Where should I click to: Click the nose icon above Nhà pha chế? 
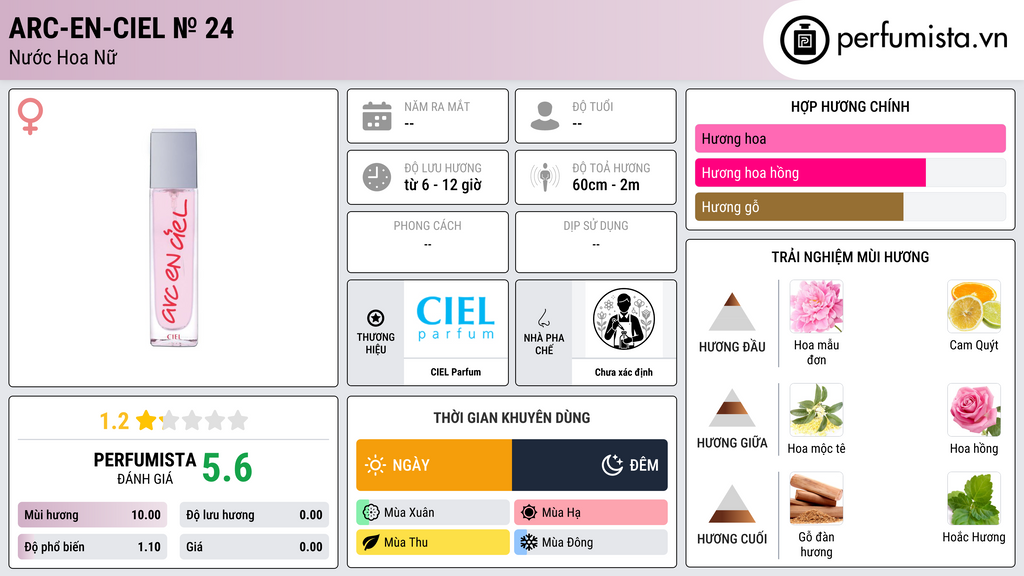pyautogui.click(x=543, y=318)
